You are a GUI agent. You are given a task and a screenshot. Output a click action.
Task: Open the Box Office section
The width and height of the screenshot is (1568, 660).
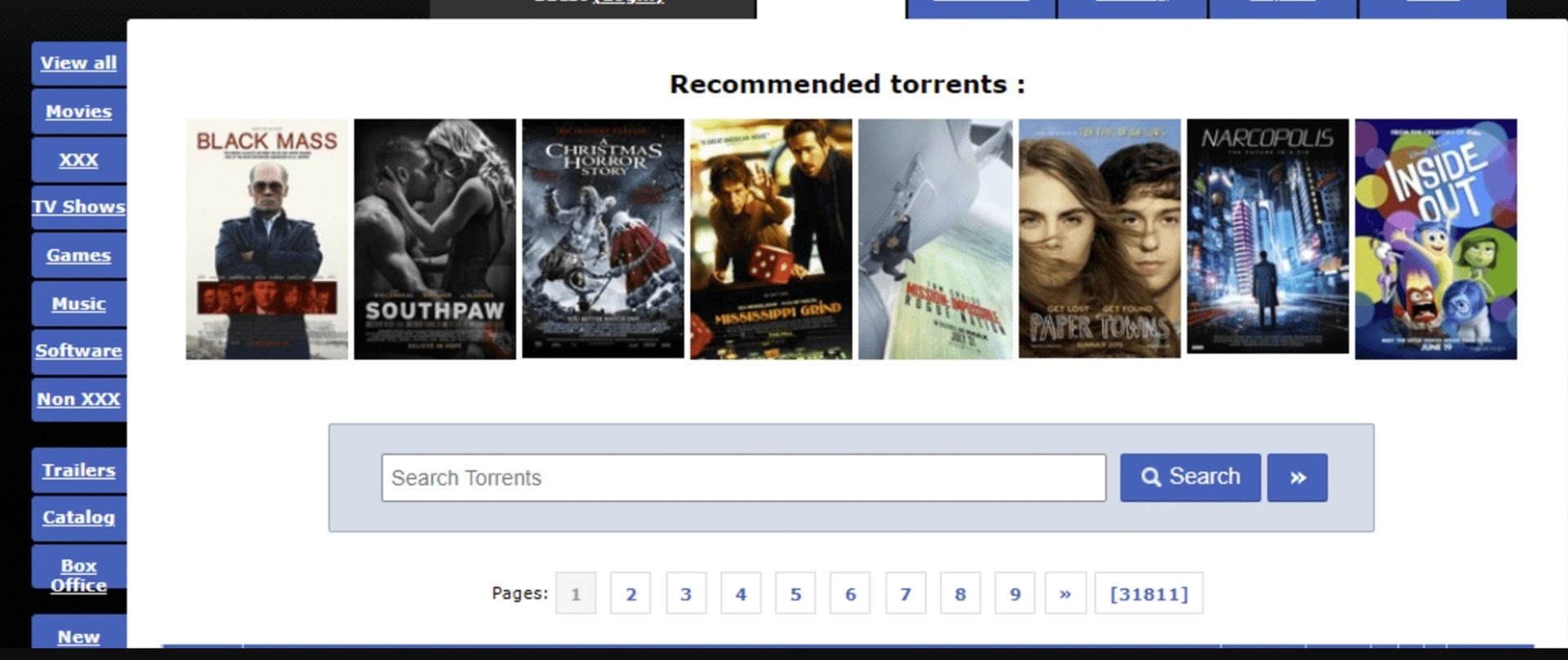click(x=79, y=575)
